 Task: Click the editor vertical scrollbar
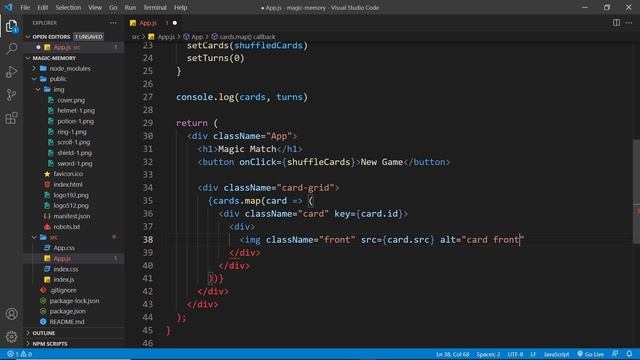pyautogui.click(x=636, y=191)
